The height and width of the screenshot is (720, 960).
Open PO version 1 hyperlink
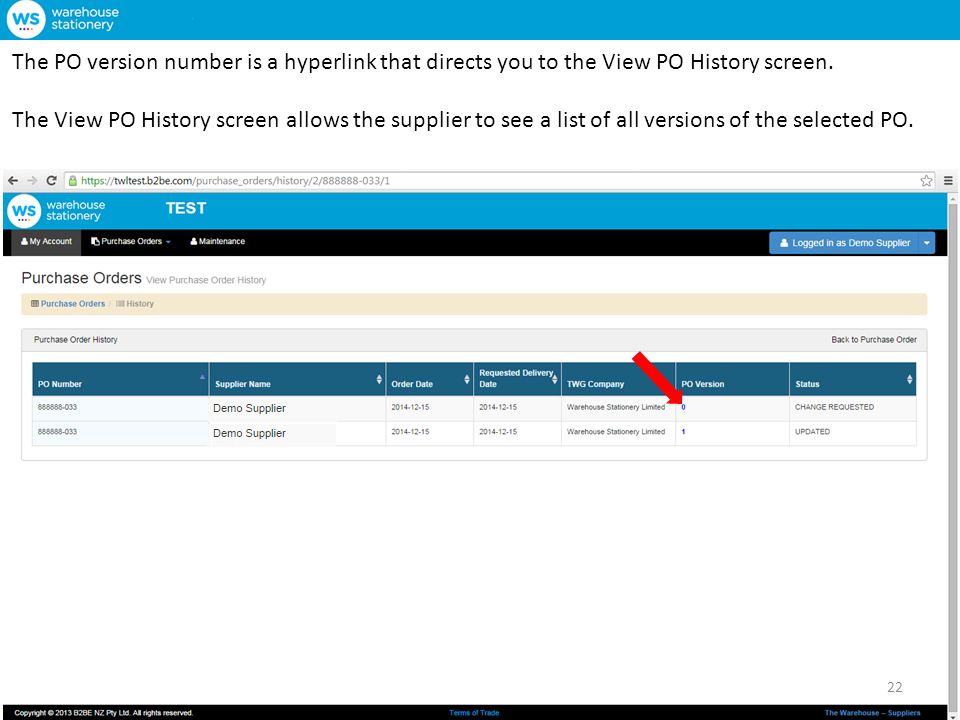[683, 432]
